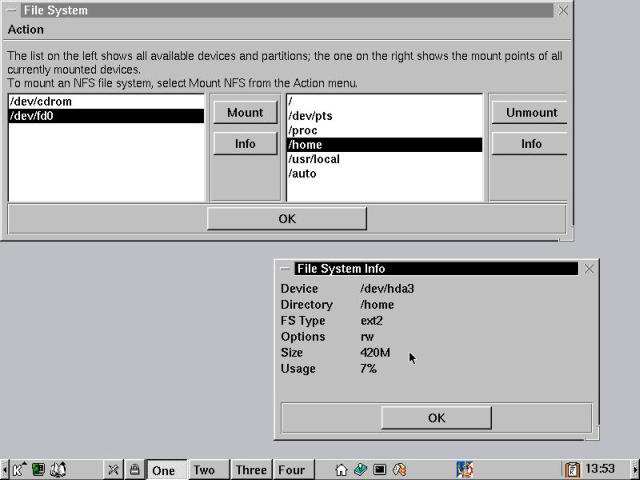This screenshot has height=480, width=640.
Task: Click the taskbar icon for the running application
Action: pyautogui.click(x=464, y=469)
